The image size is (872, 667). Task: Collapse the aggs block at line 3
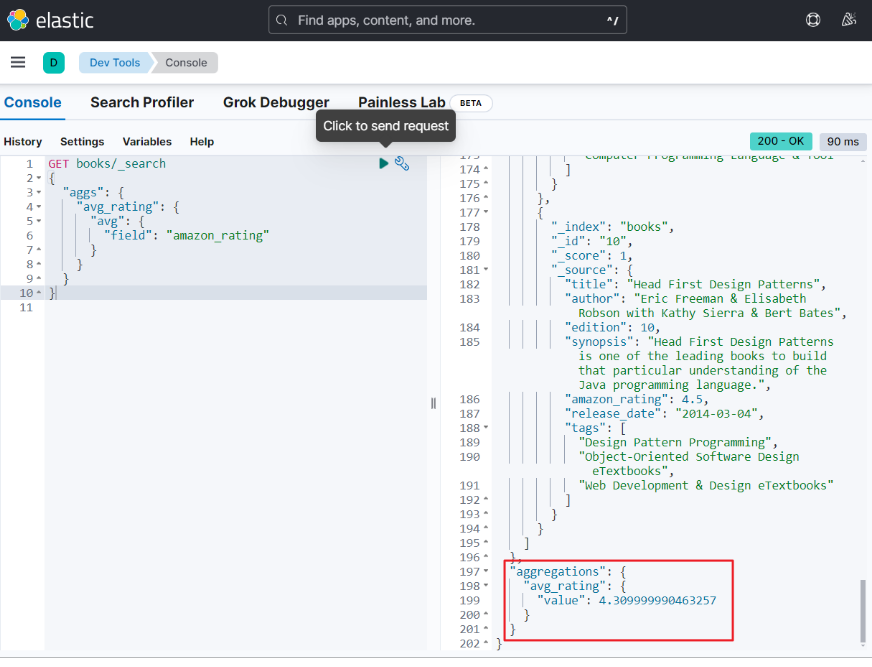click(x=39, y=193)
